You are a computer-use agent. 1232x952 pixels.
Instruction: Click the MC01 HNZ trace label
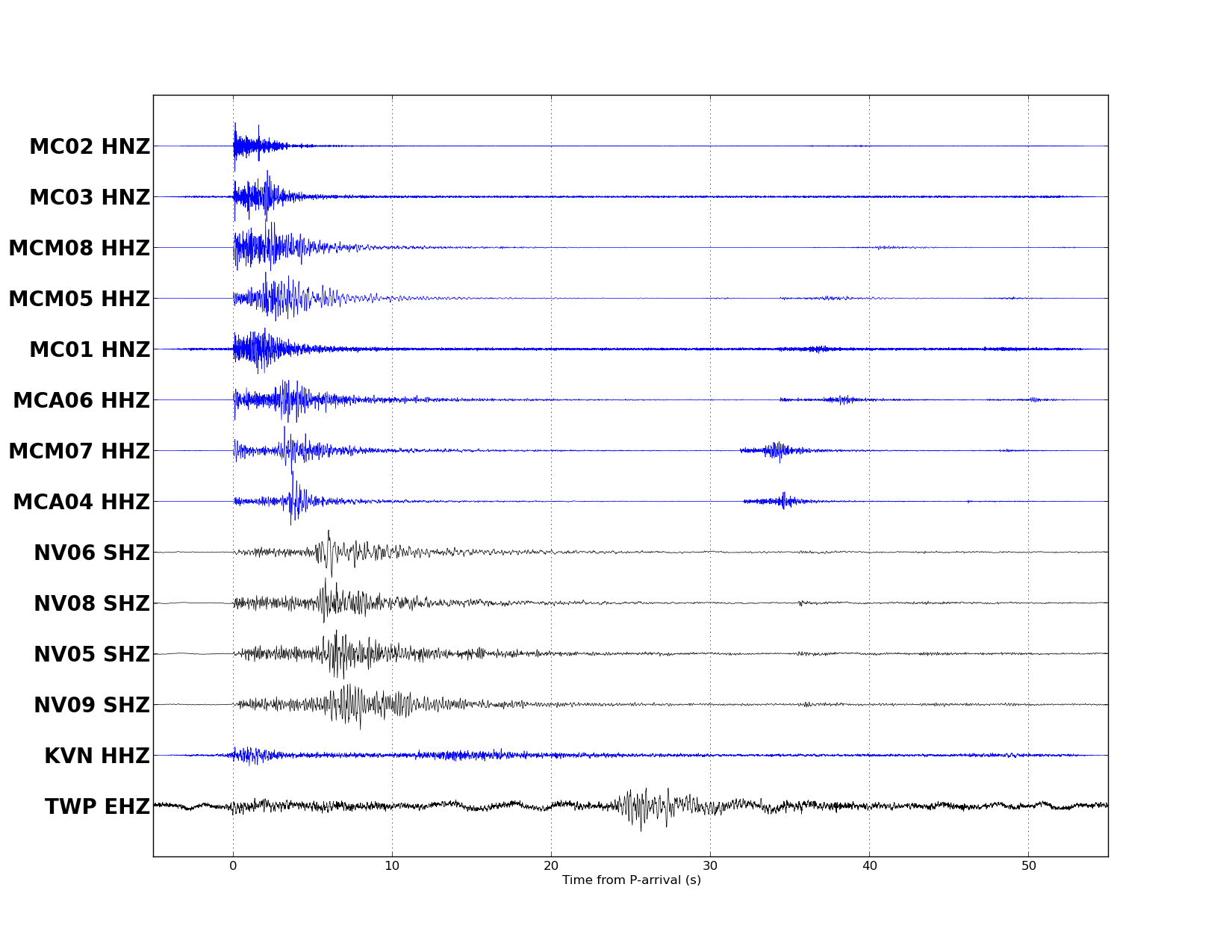[90, 350]
